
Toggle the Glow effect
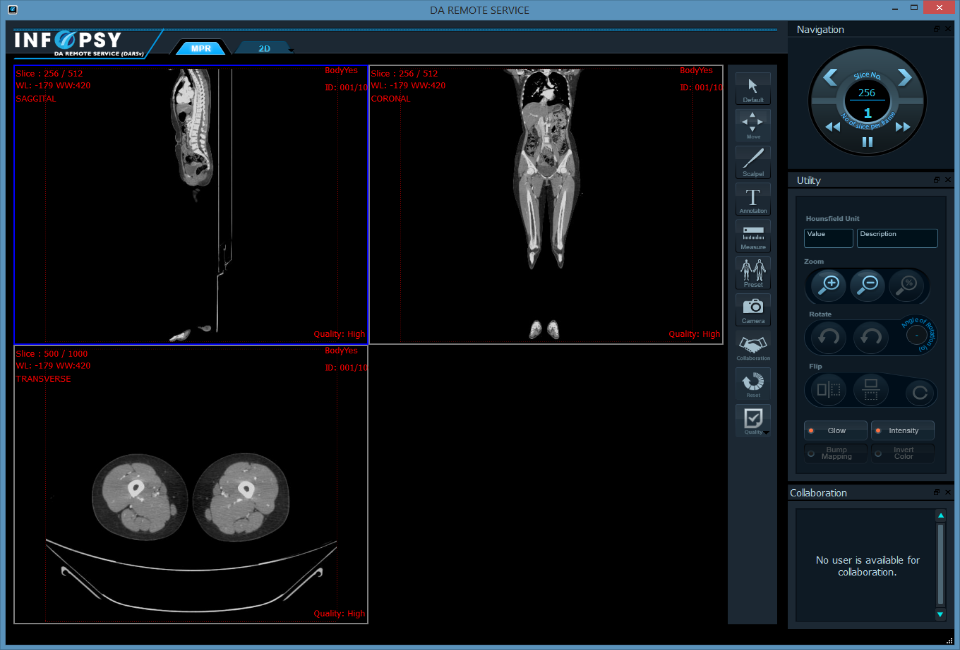pos(836,430)
